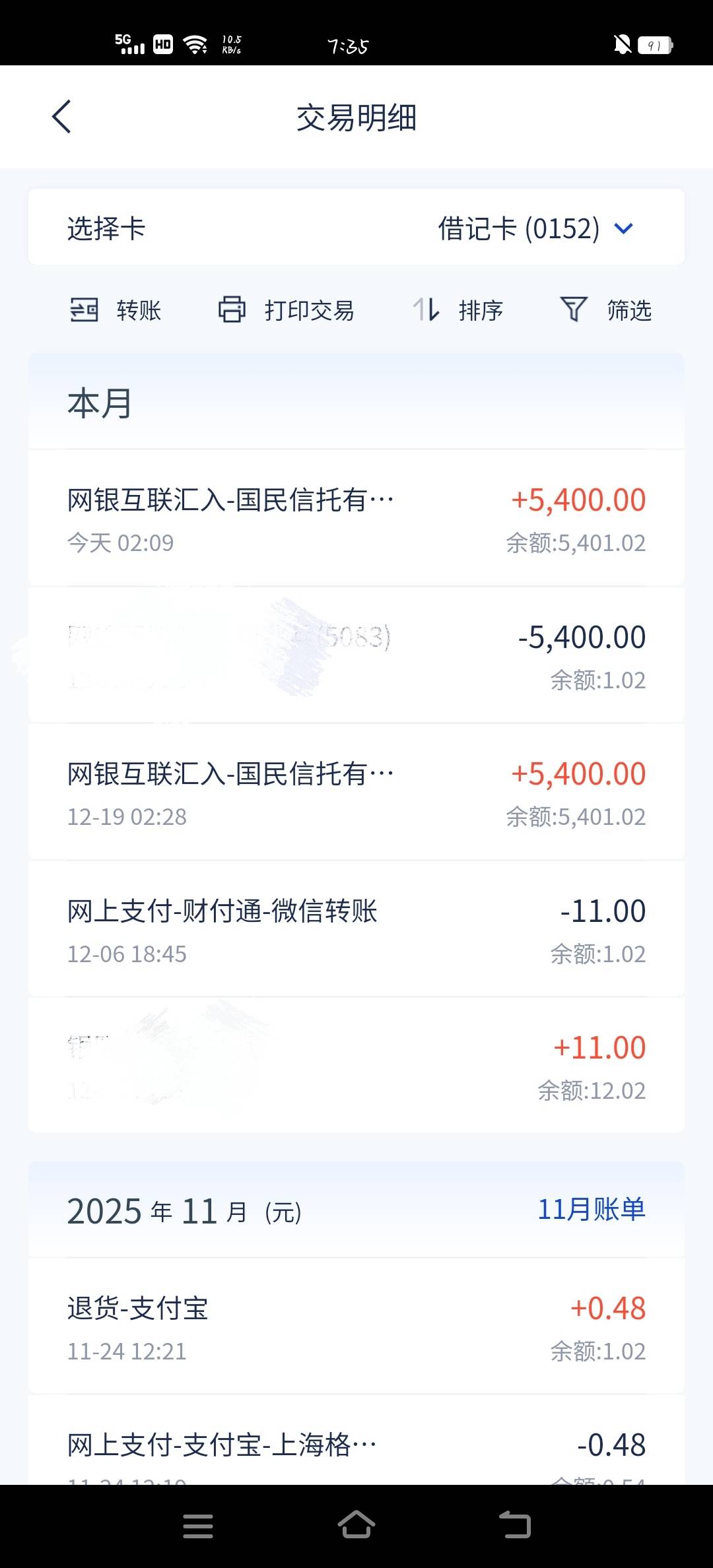Image resolution: width=713 pixels, height=1568 pixels.
Task: Open today's 02:09 +5,400.00 transaction
Action: pos(356,519)
